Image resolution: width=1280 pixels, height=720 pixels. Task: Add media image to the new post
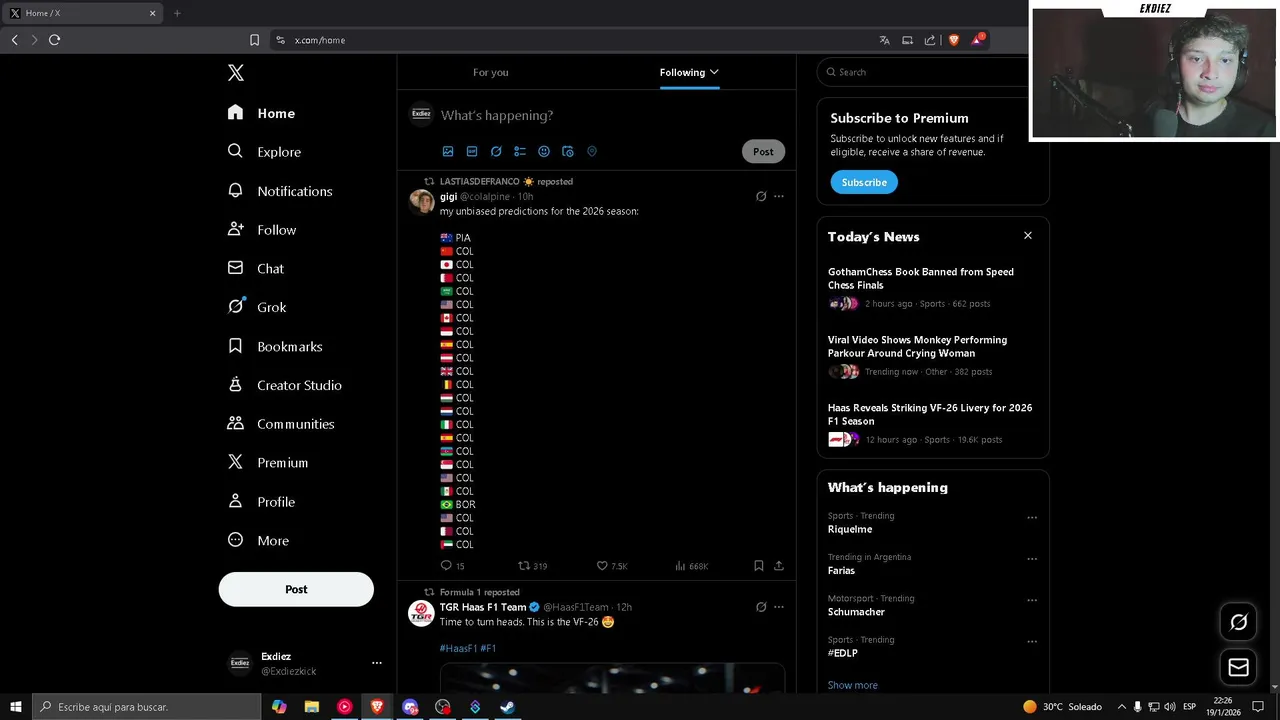click(x=448, y=152)
